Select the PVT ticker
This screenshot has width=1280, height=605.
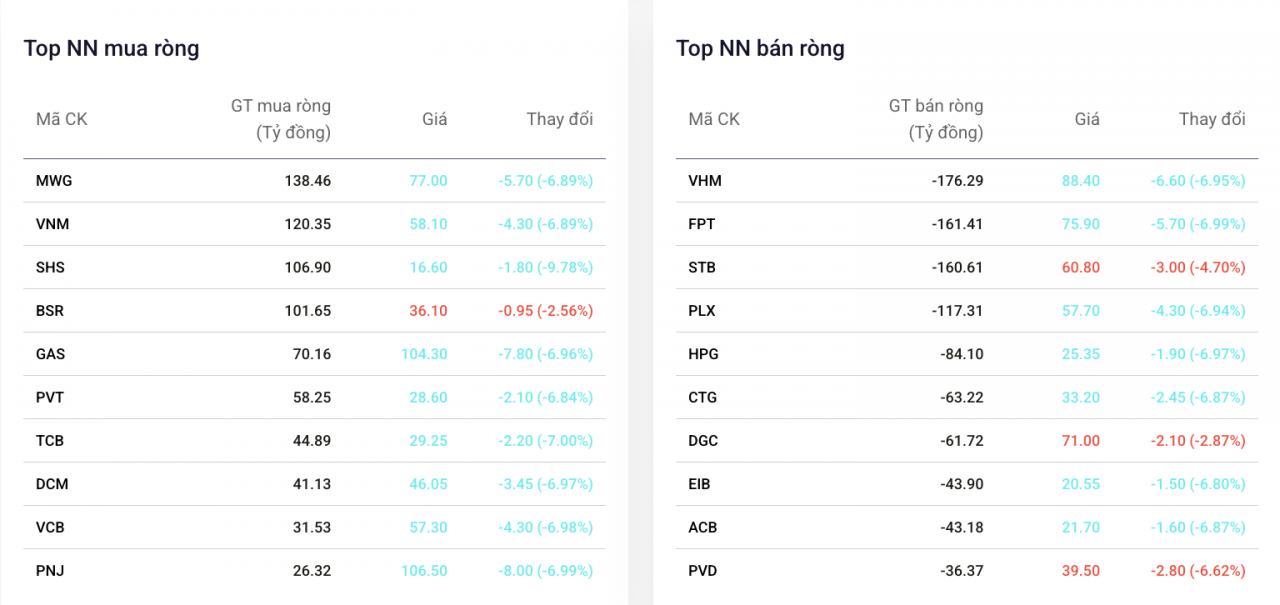click(50, 397)
